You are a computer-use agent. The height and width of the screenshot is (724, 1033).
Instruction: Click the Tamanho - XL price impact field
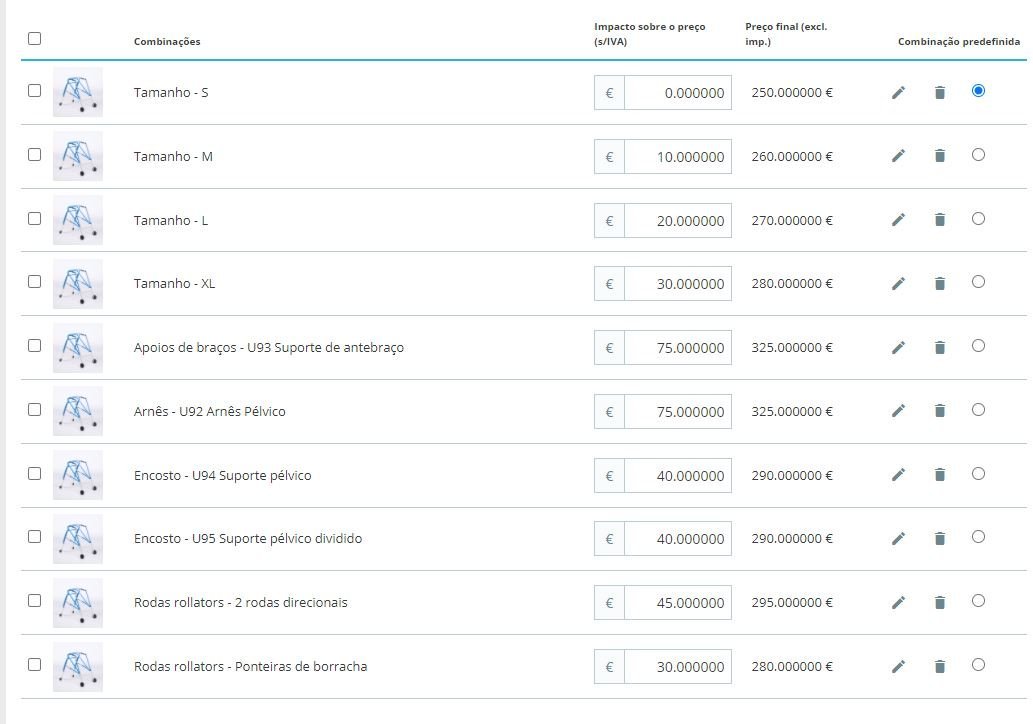[678, 284]
